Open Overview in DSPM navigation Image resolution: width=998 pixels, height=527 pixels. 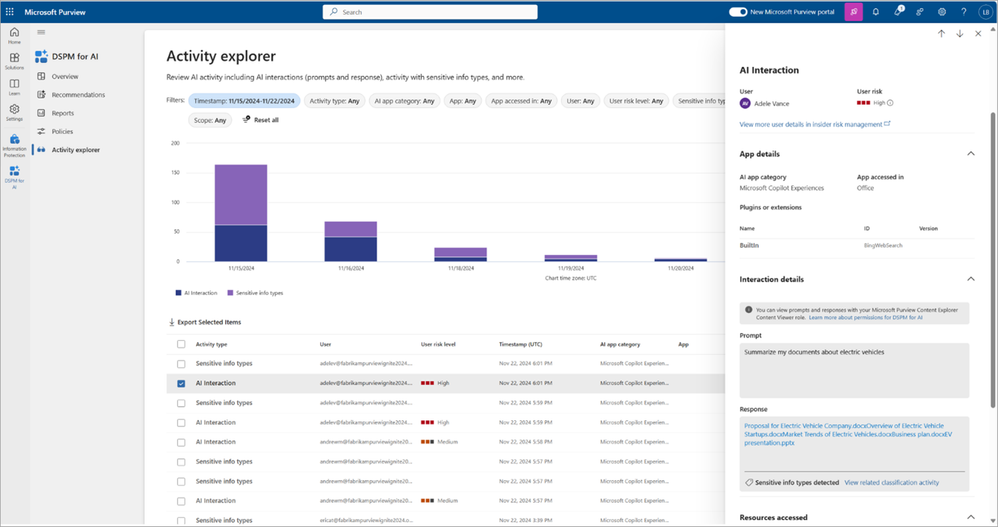coord(65,76)
